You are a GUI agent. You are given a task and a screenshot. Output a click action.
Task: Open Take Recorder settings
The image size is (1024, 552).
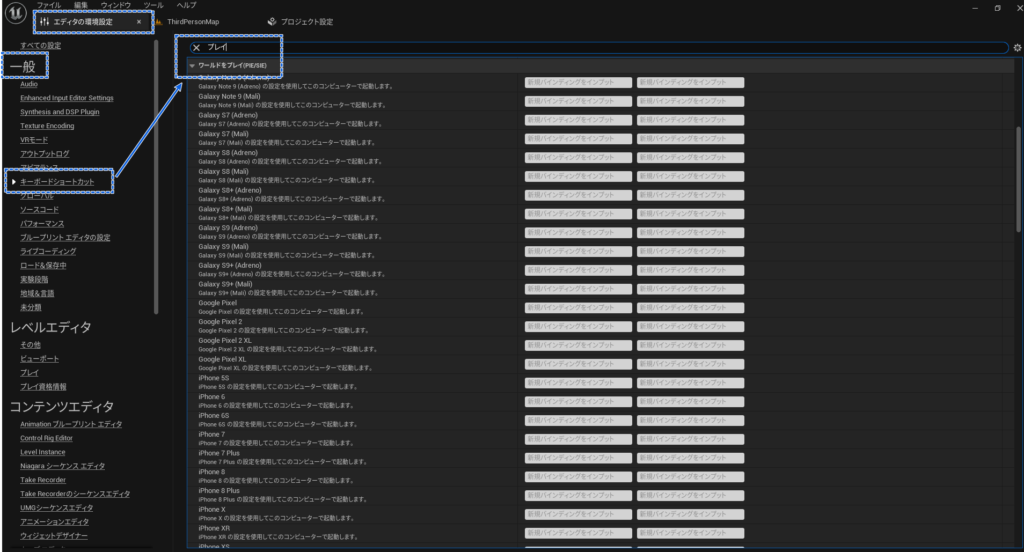point(42,480)
